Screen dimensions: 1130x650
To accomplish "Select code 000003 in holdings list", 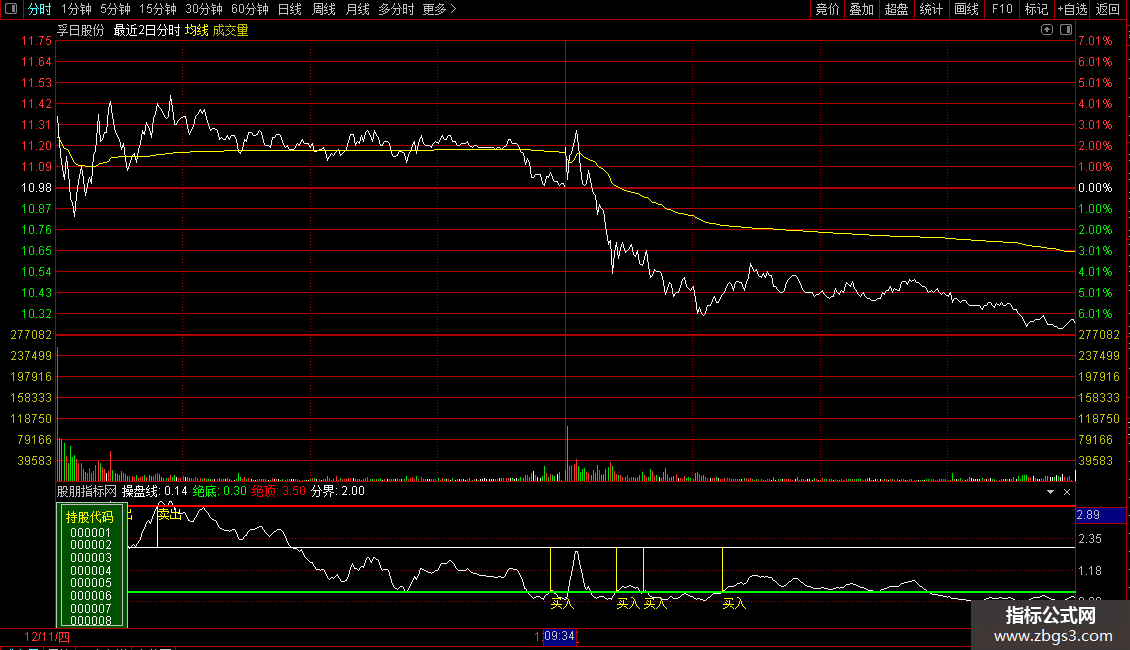I will tap(91, 558).
